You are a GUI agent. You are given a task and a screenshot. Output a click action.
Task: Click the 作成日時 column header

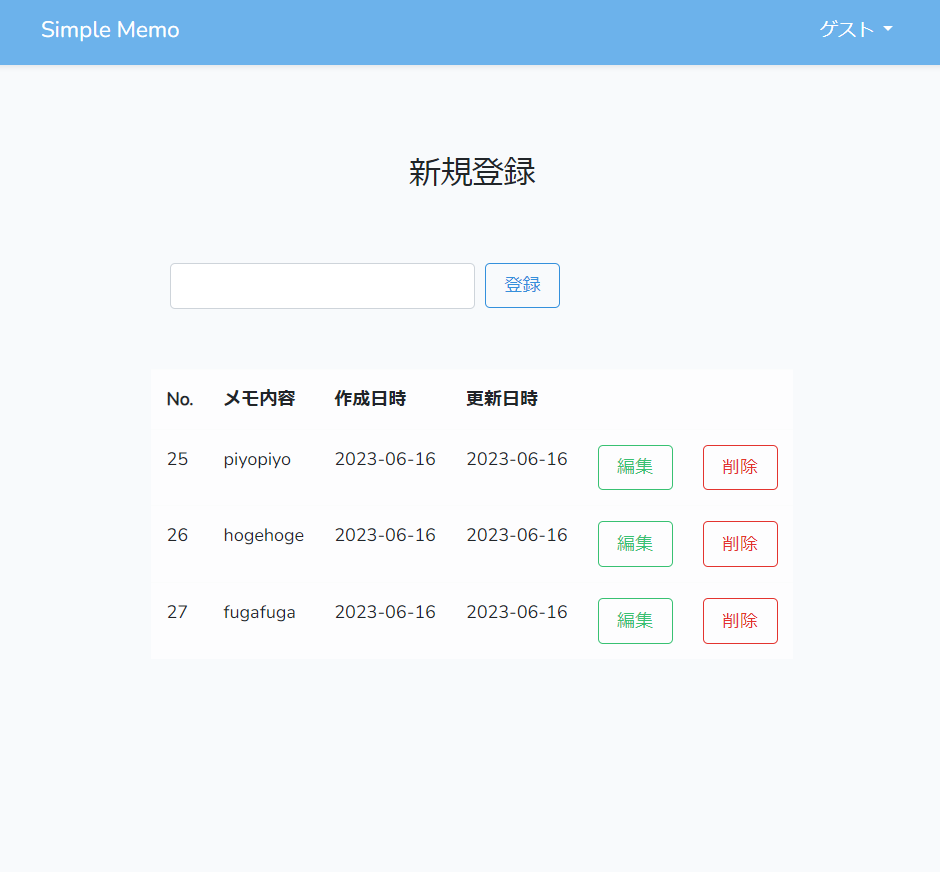point(370,398)
